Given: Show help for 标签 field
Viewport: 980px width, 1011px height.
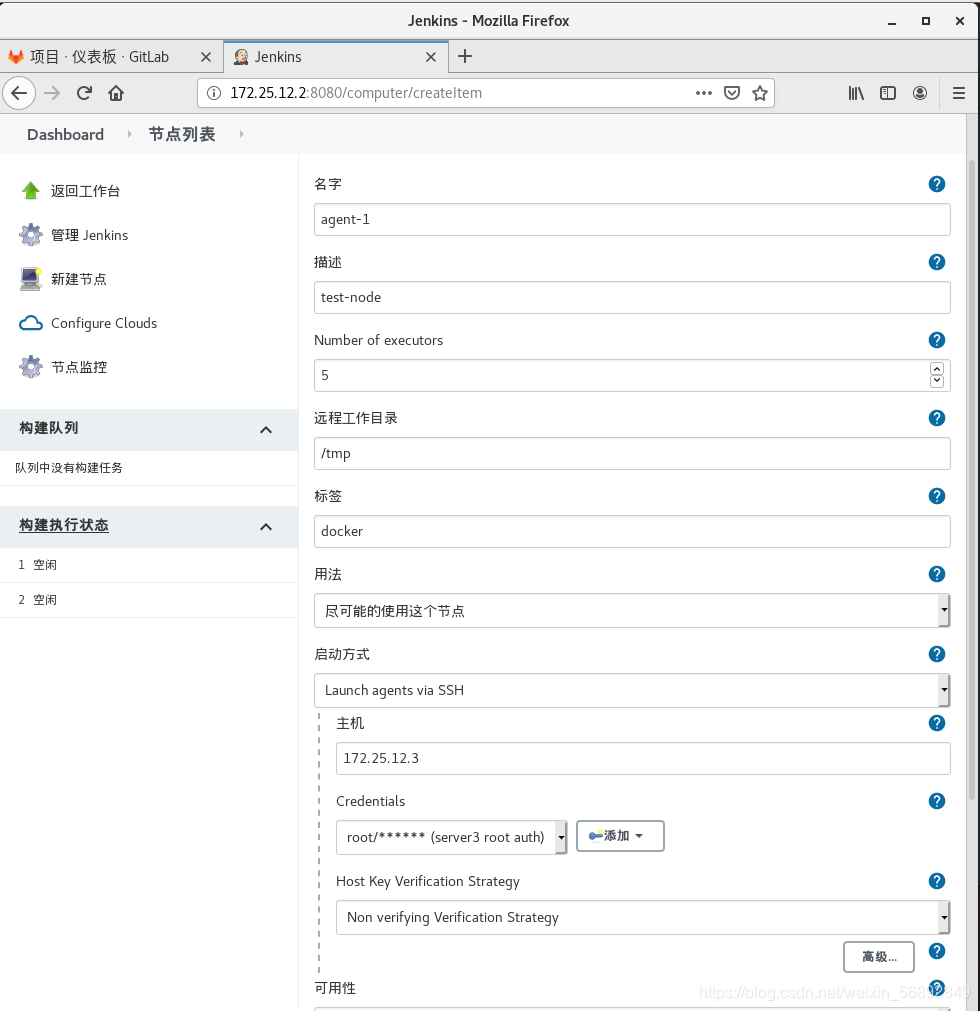Looking at the screenshot, I should (937, 496).
